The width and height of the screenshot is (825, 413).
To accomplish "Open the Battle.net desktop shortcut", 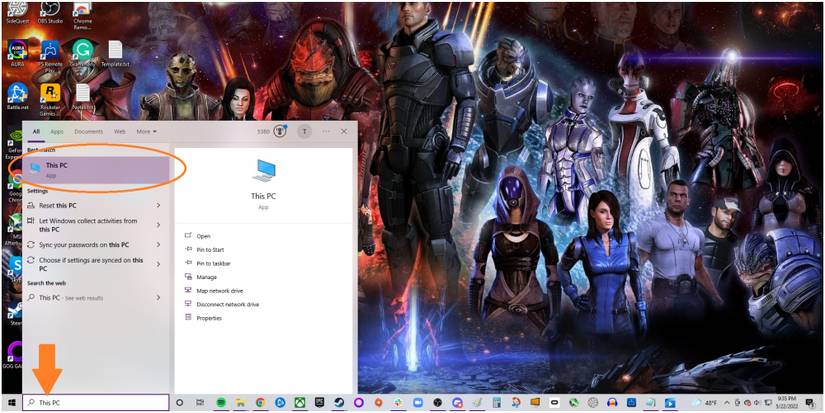I will click(18, 97).
